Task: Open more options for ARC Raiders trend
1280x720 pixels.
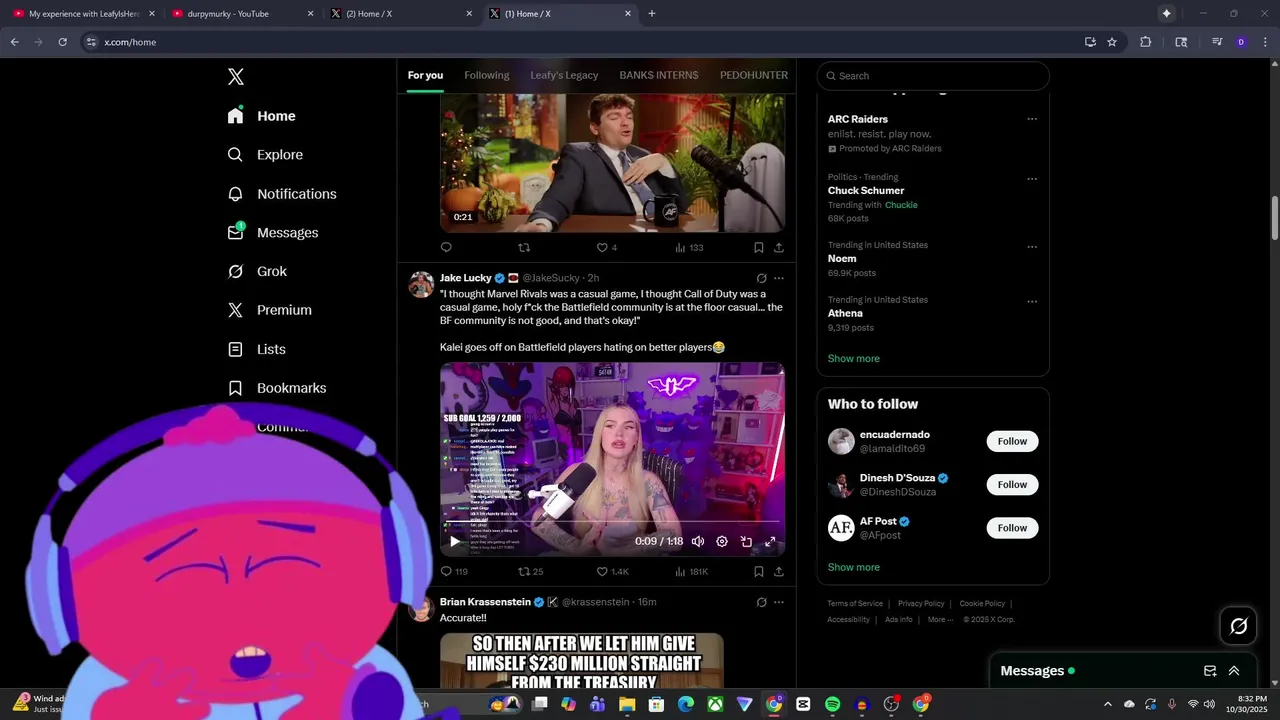Action: [x=1032, y=119]
